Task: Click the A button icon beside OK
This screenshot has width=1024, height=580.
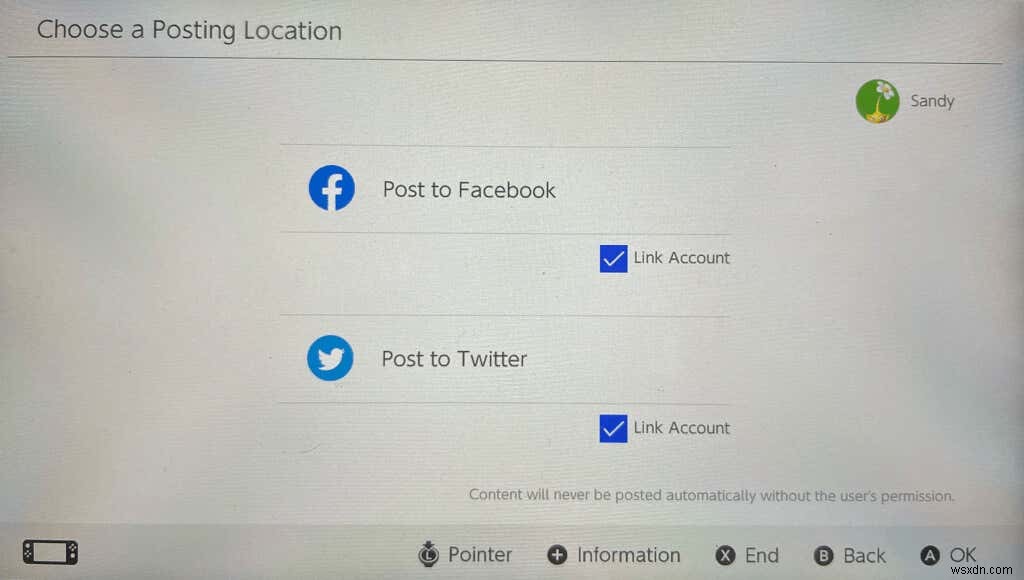Action: [930, 556]
